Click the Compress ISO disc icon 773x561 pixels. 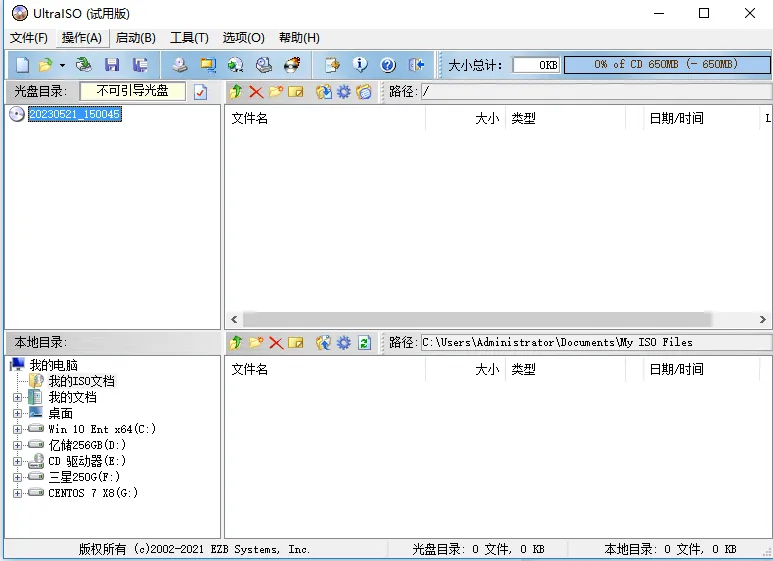coord(236,65)
